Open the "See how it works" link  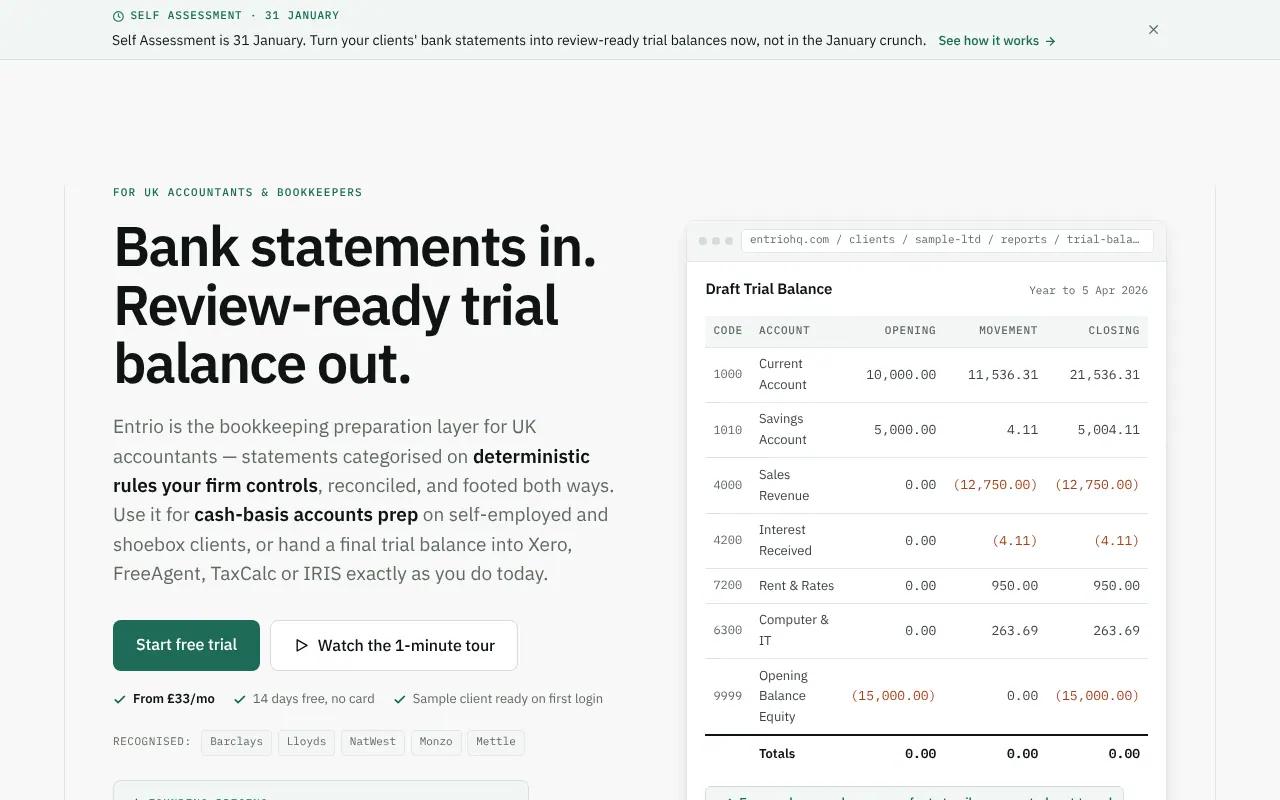click(x=997, y=41)
